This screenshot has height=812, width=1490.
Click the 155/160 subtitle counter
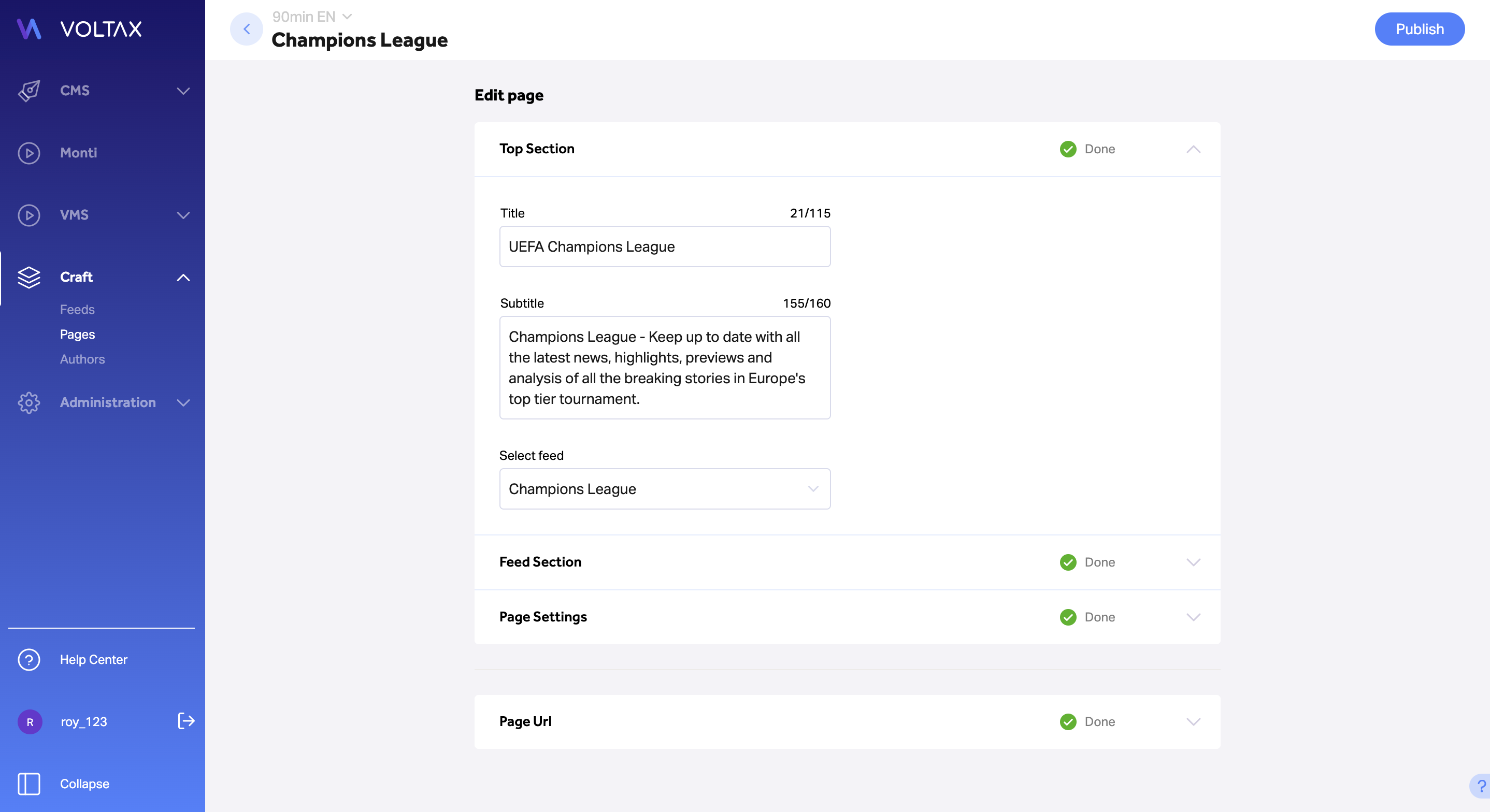click(806, 303)
